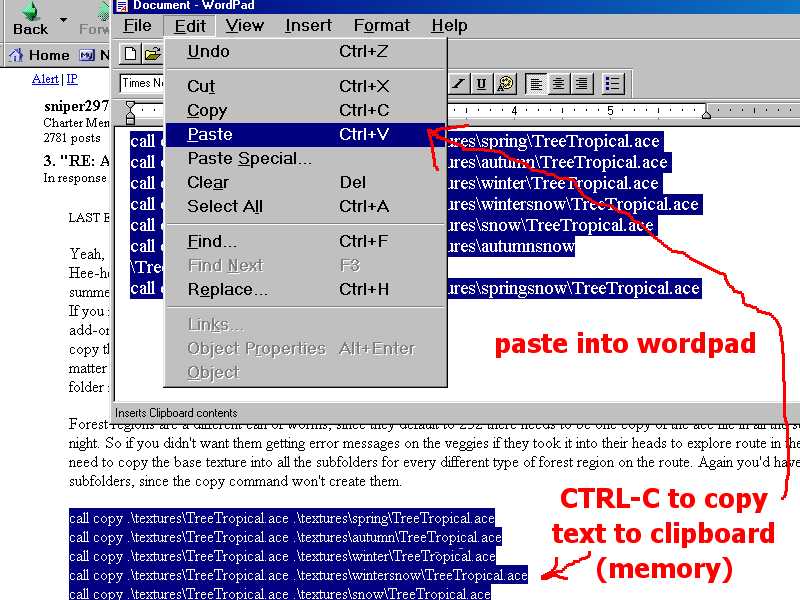Image resolution: width=800 pixels, height=600 pixels.
Task: Open the Format menu
Action: click(x=382, y=26)
